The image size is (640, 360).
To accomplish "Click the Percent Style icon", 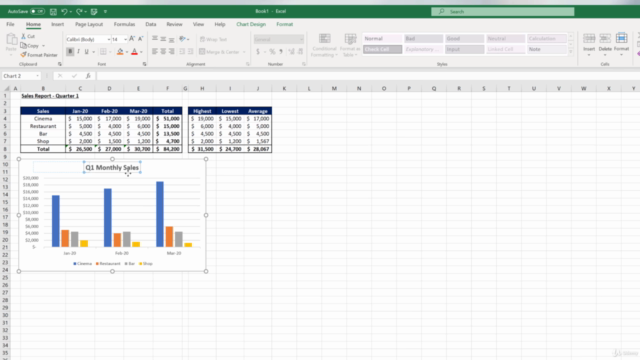I will (x=272, y=51).
